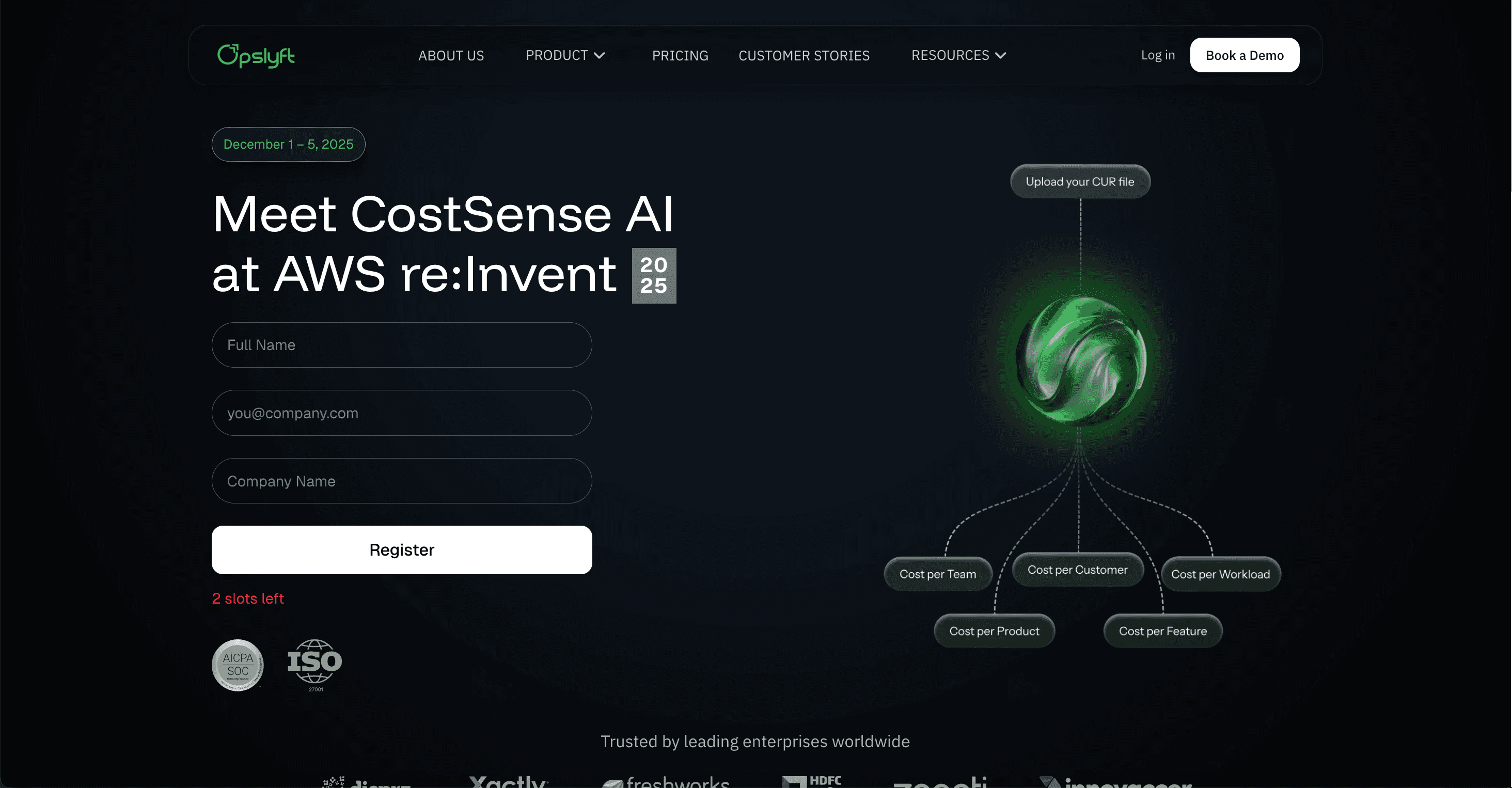
Task: Click the ISO 27001 certification badge
Action: coord(314,665)
